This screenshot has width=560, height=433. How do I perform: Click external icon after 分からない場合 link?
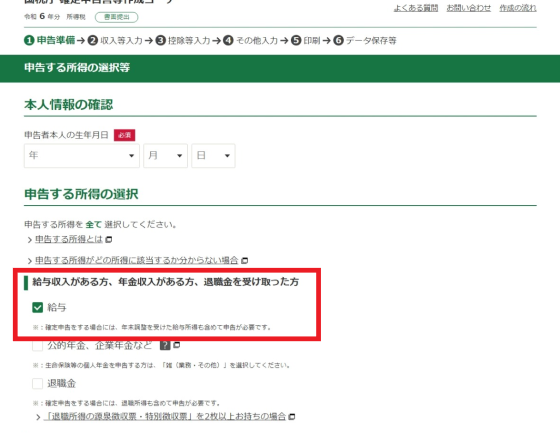pyautogui.click(x=244, y=260)
